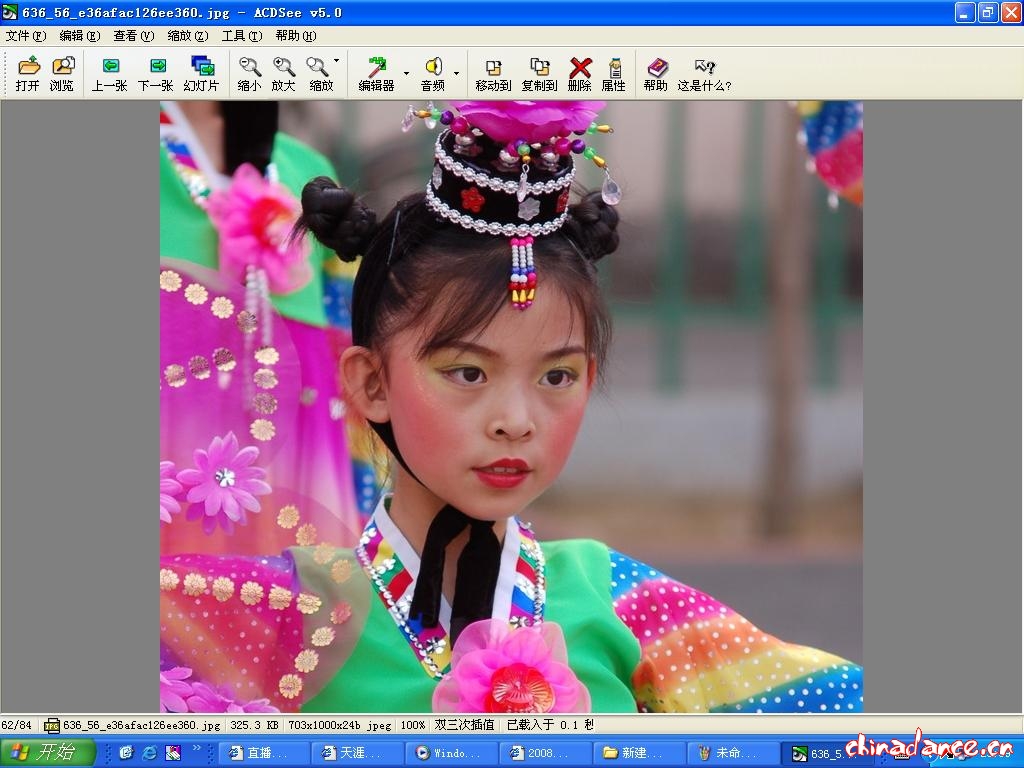The image size is (1024, 768).
Task: Open the File (文件) menu
Action: [26, 36]
